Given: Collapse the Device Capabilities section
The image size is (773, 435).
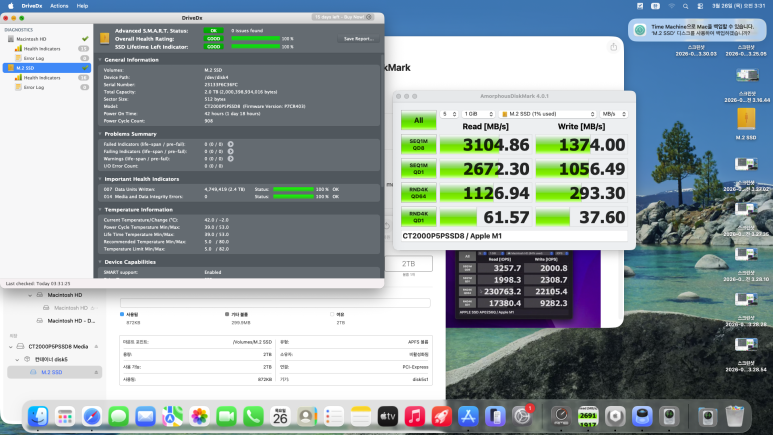Looking at the screenshot, I should [100, 262].
